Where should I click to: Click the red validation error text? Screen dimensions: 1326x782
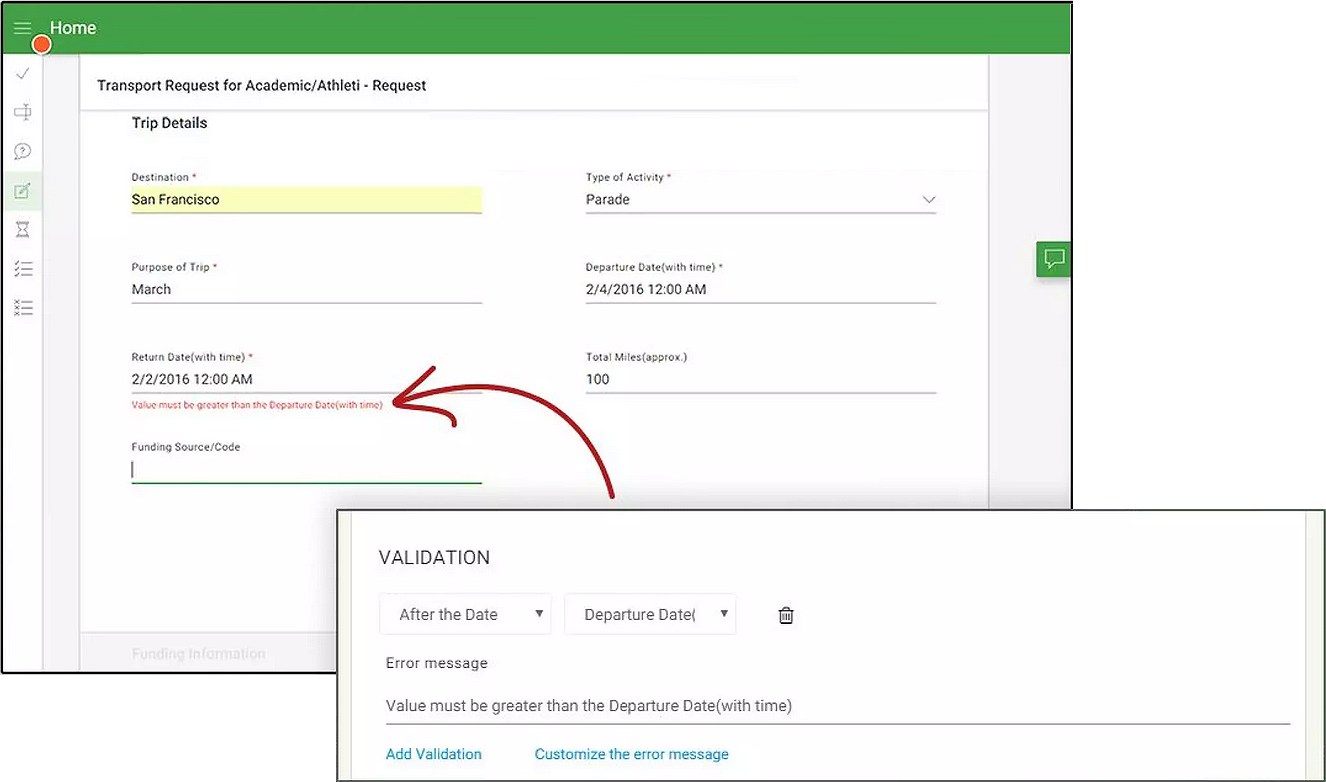pos(257,405)
